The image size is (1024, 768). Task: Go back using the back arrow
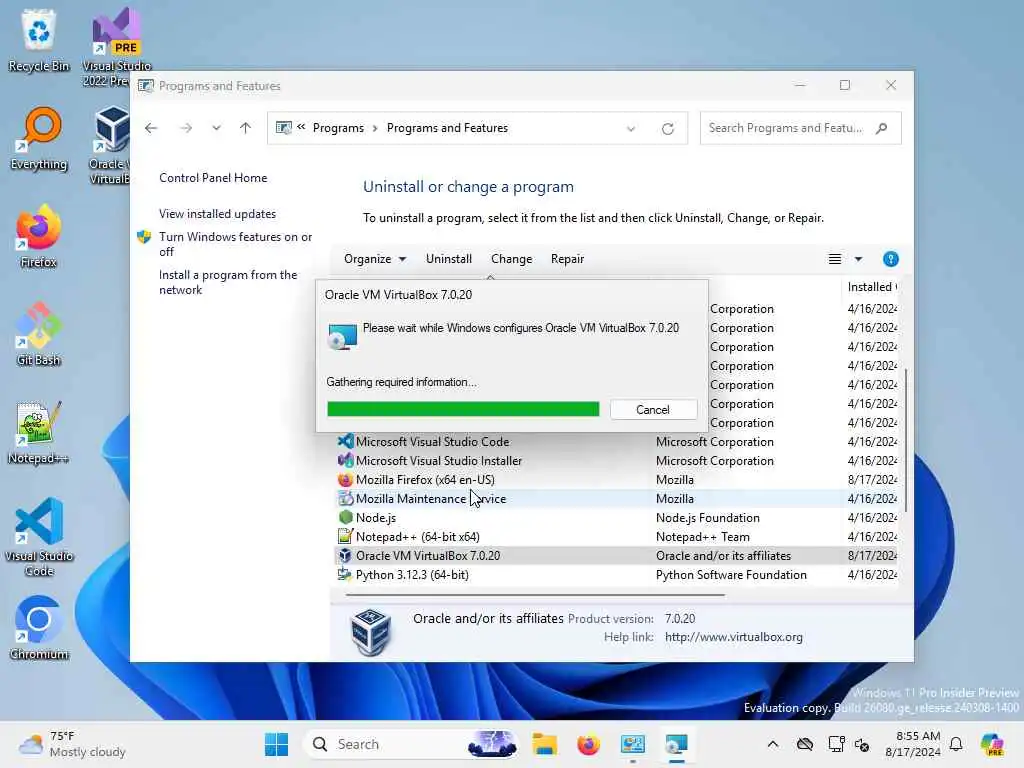[x=151, y=128]
